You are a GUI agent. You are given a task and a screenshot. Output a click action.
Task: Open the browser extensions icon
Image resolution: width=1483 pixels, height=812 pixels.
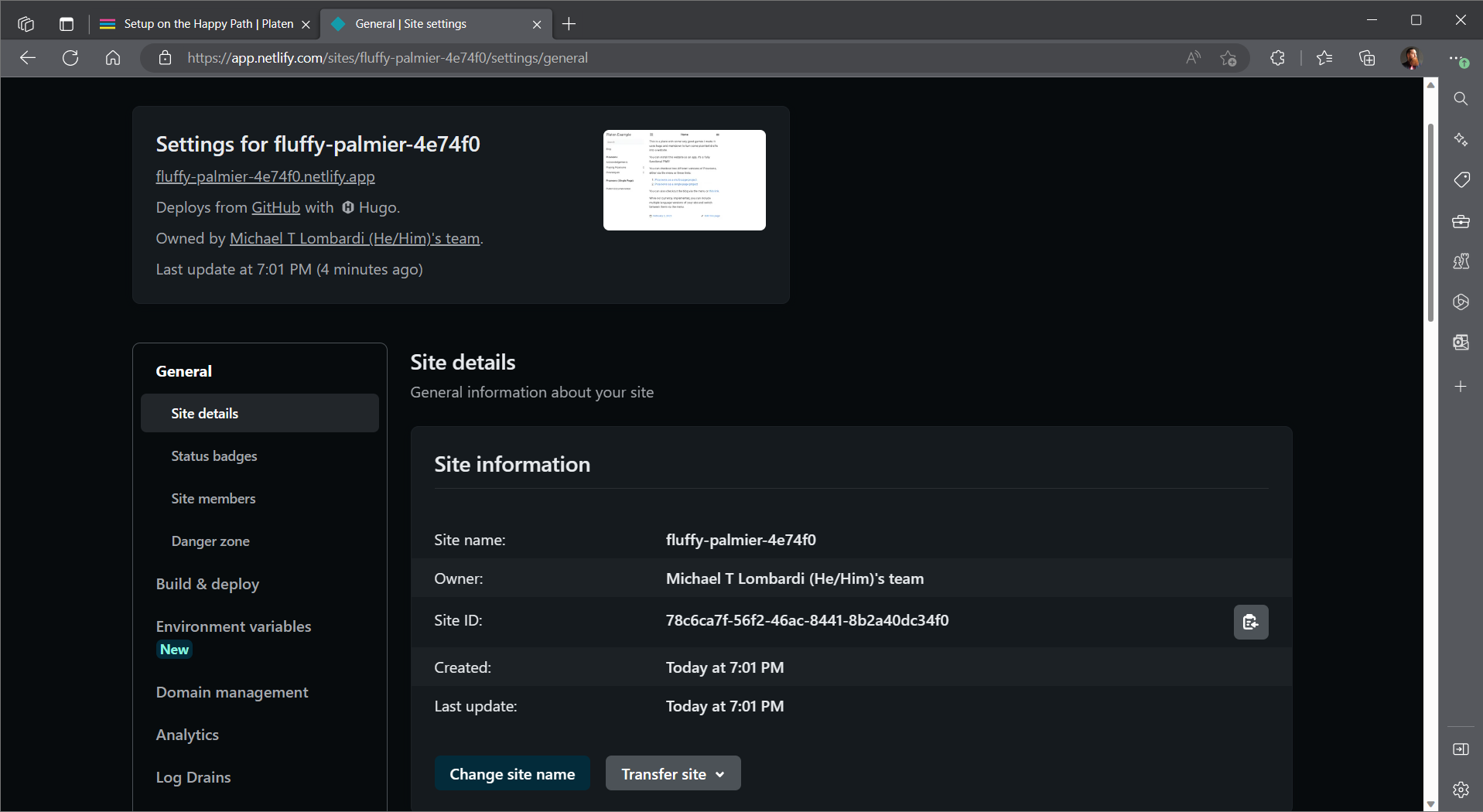(1277, 58)
